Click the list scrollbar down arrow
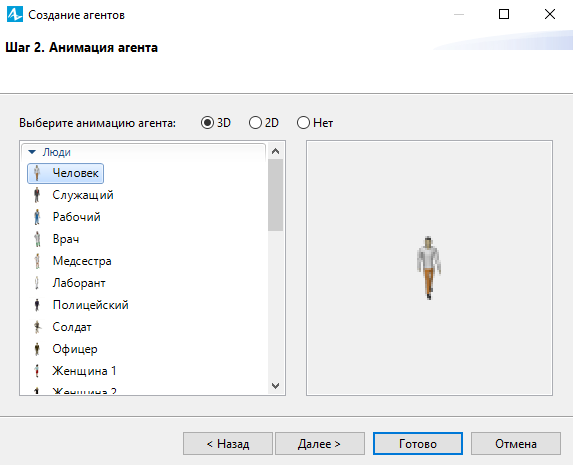The width and height of the screenshot is (573, 465). (276, 386)
